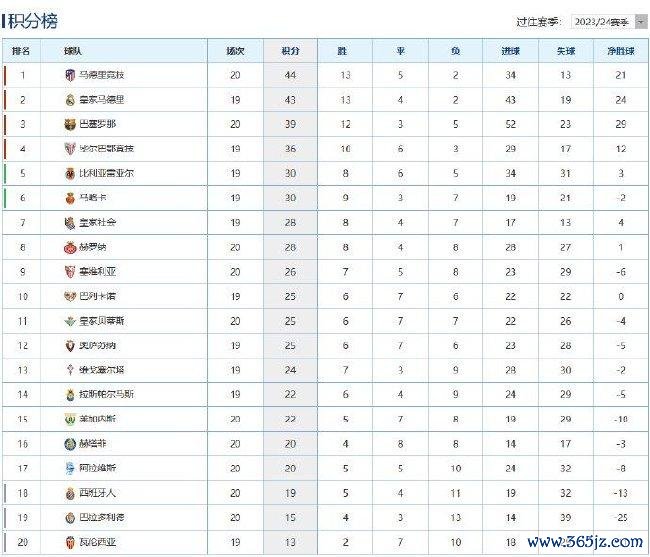Viewport: 650px width, 557px height.
Task: Click the Atlético Madrid (马德里竞技) club crest
Action: [70, 75]
